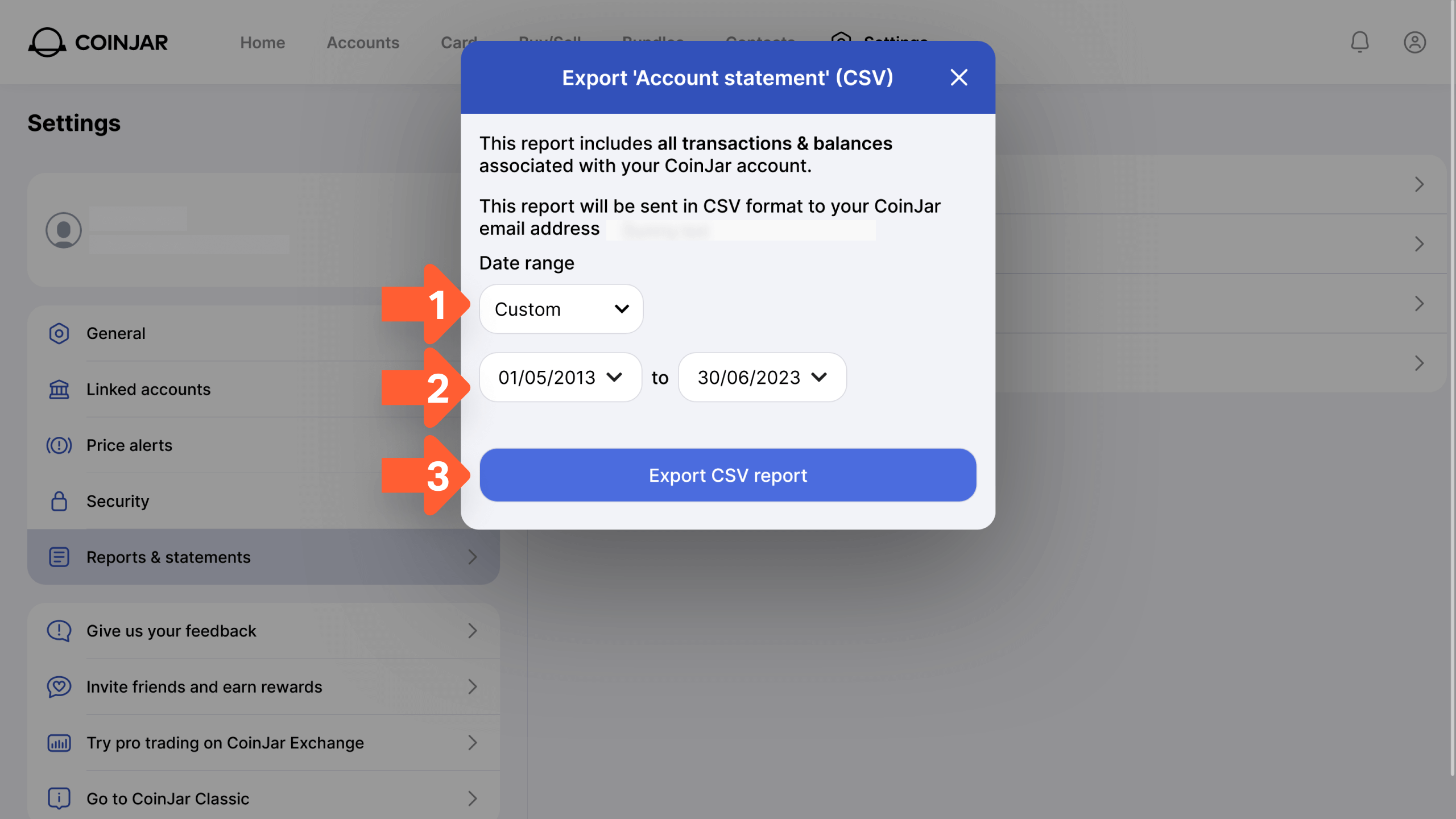
Task: Open the notifications bell
Action: click(x=1359, y=42)
